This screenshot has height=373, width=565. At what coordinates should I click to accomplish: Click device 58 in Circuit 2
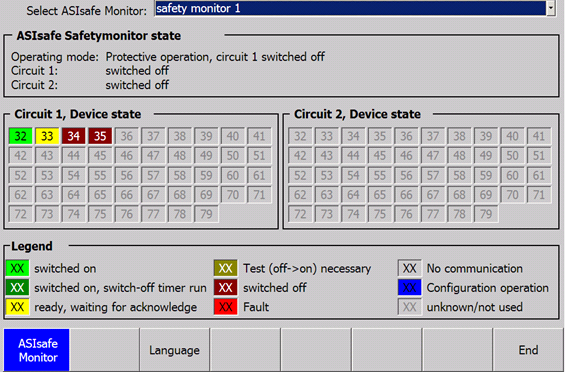[x=459, y=176]
